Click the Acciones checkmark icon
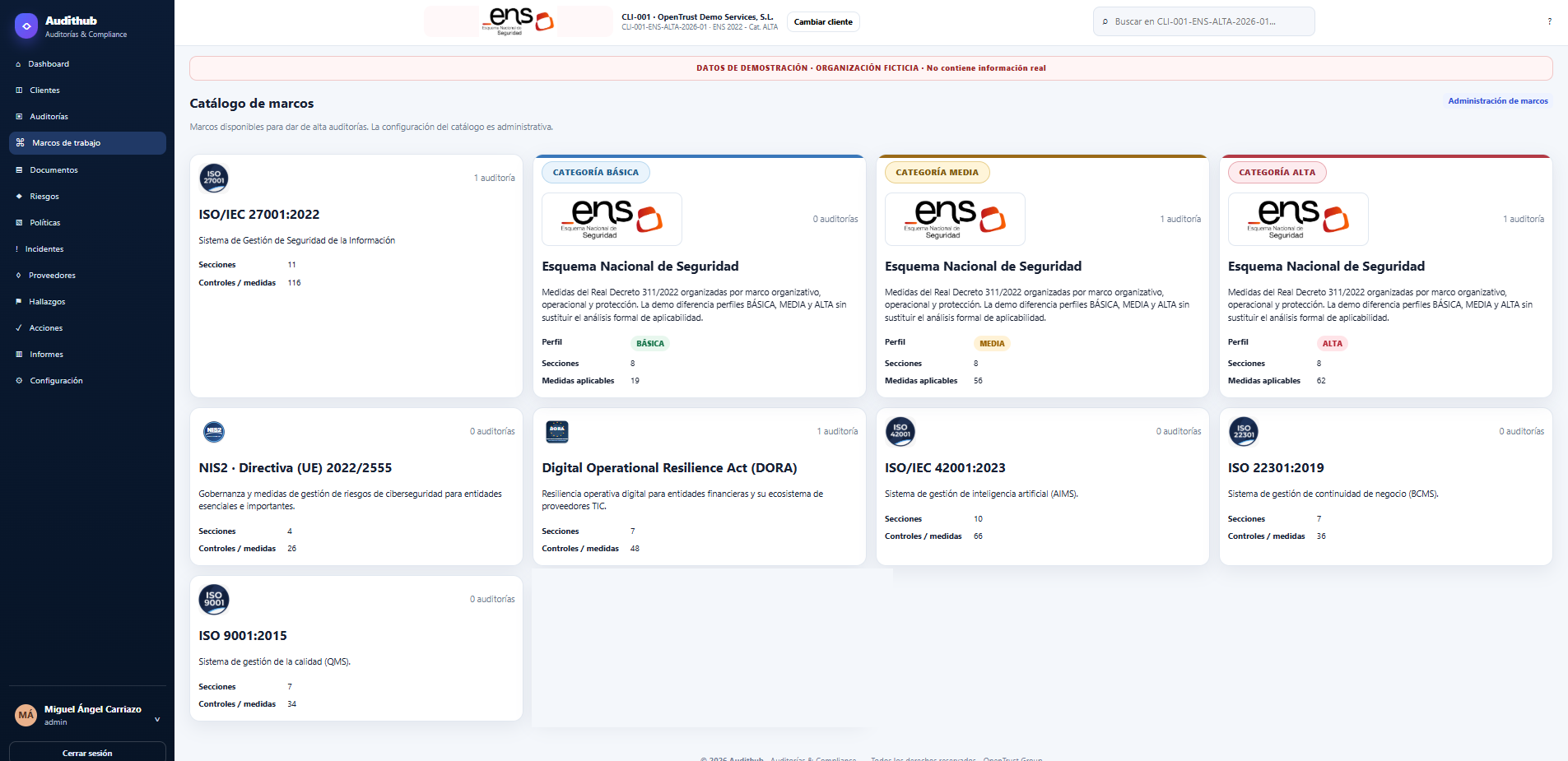1568x761 pixels. click(x=19, y=327)
